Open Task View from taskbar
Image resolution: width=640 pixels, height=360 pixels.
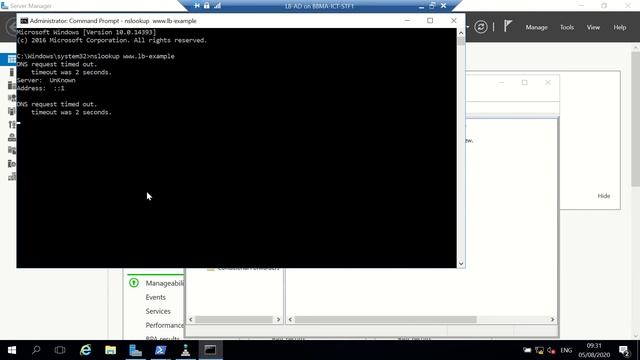pos(60,350)
